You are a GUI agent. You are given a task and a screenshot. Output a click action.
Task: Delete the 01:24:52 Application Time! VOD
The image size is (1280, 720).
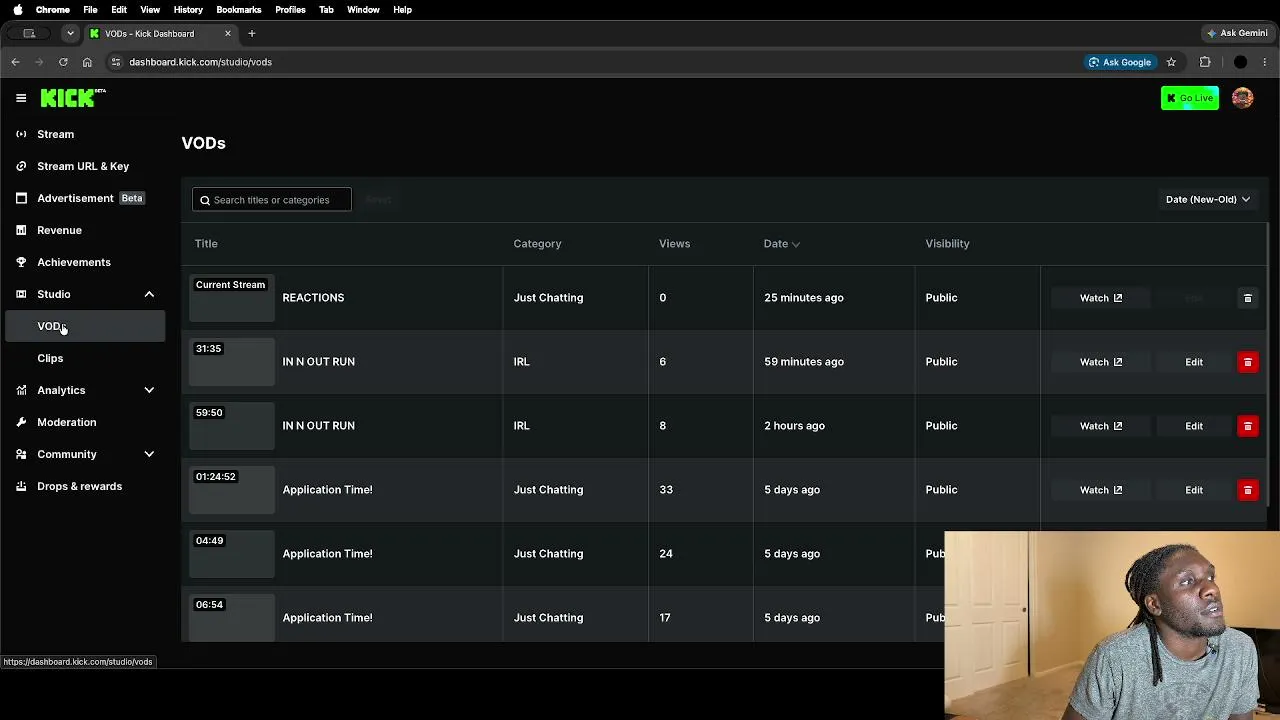point(1247,490)
